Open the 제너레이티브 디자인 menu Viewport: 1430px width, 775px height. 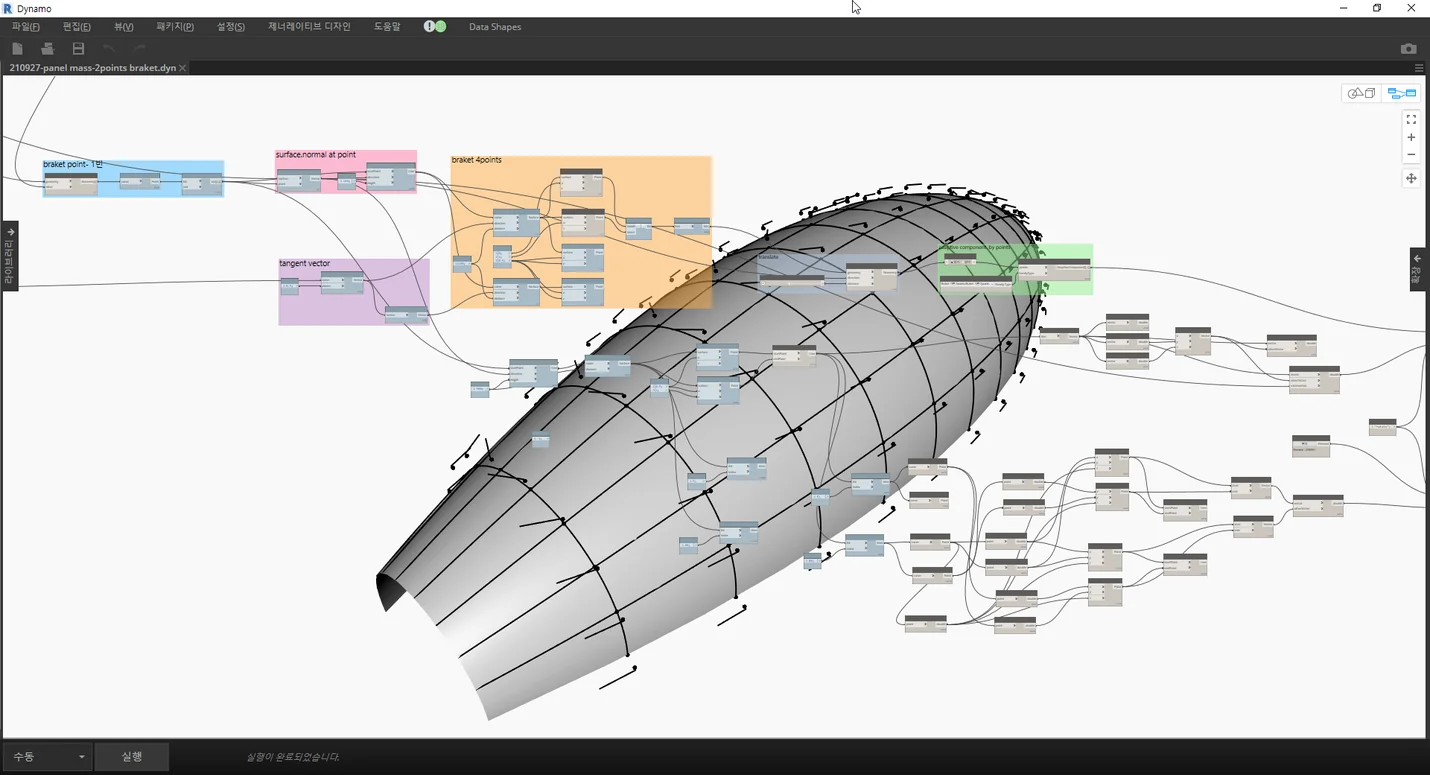[x=309, y=26]
